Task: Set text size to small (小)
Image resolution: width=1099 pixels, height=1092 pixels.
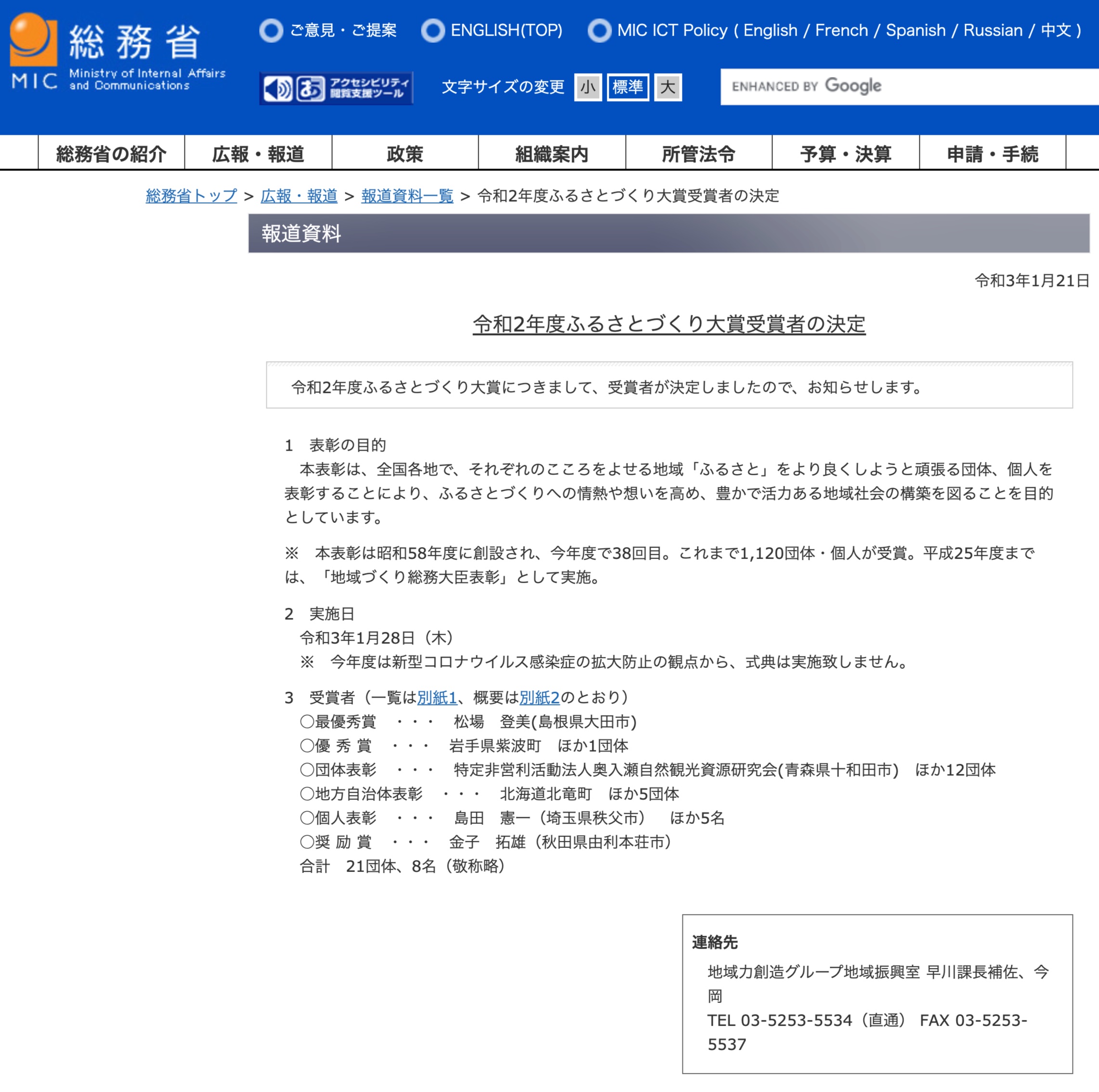Action: tap(587, 87)
